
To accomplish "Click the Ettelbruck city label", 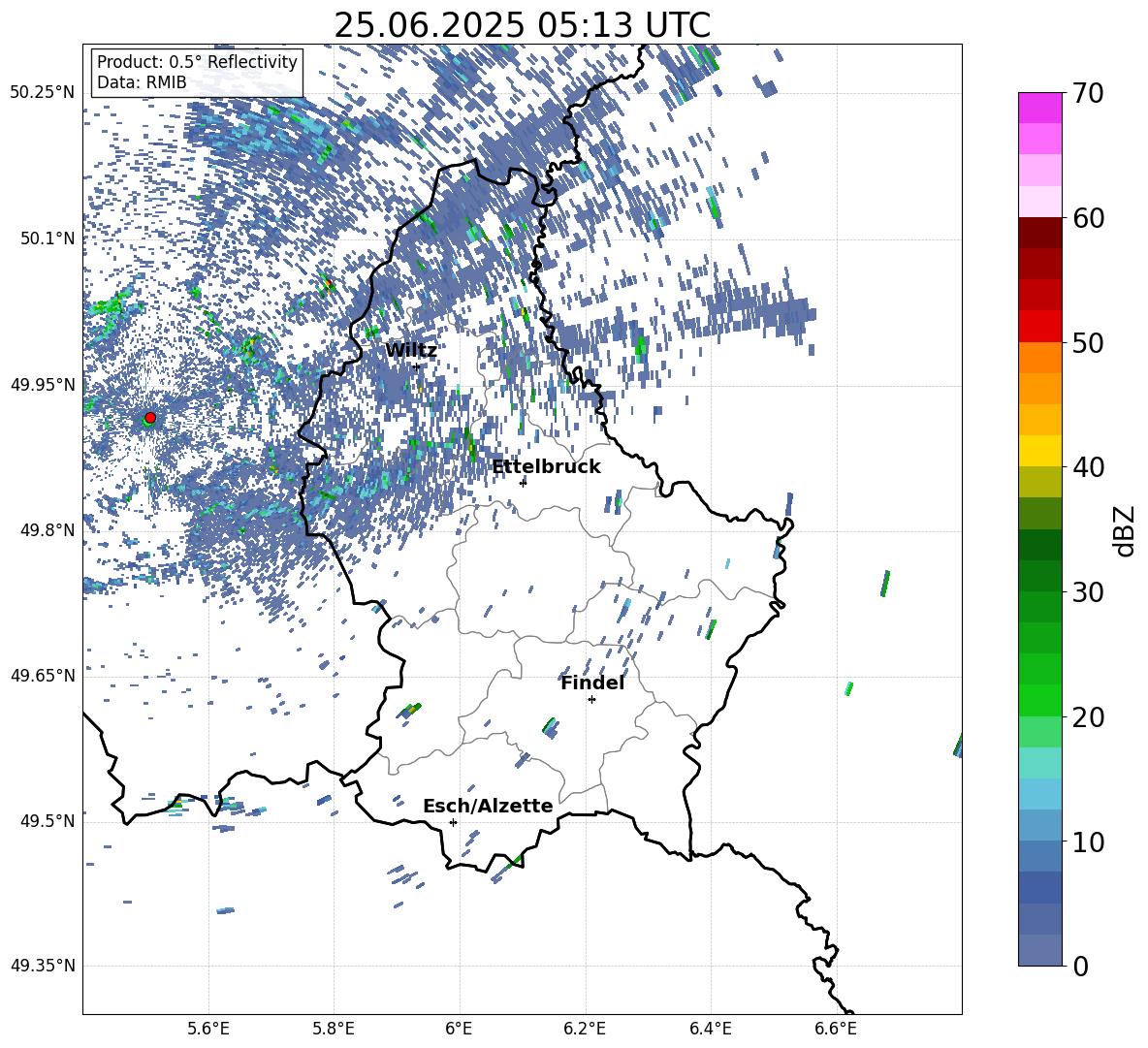I will click(546, 467).
